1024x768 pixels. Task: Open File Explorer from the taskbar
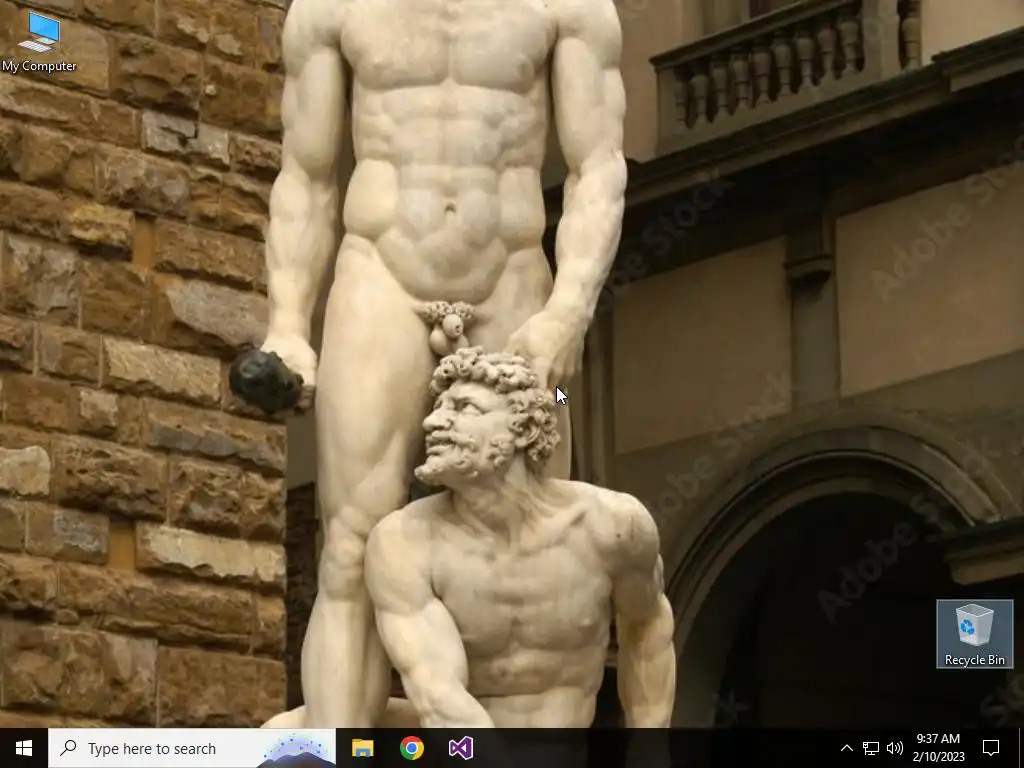[362, 748]
